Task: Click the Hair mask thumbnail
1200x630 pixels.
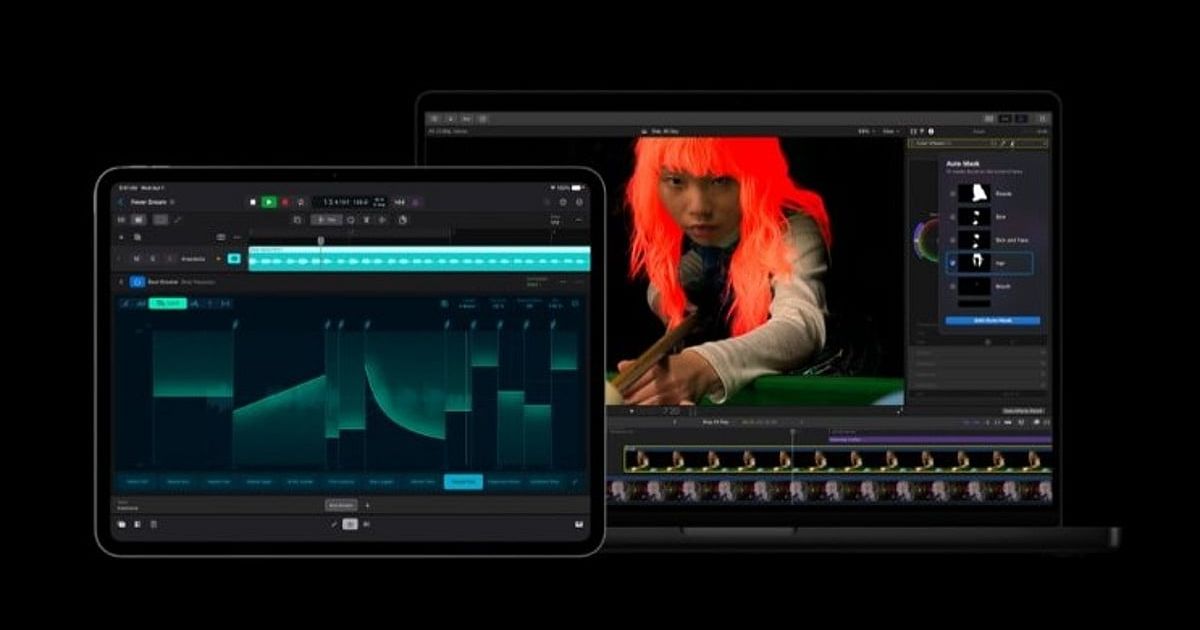Action: [975, 263]
